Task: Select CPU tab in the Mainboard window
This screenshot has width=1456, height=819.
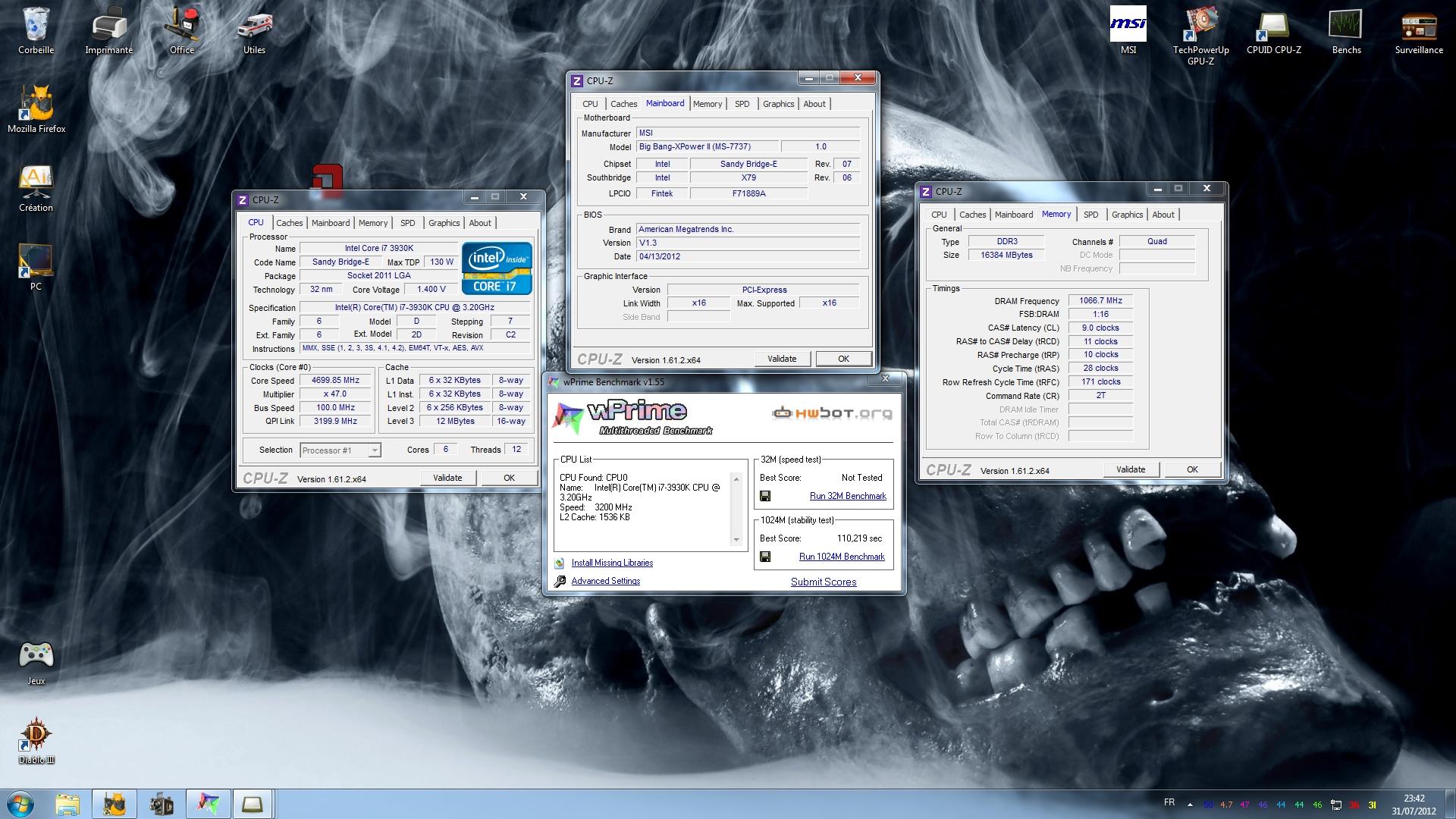Action: coord(590,104)
